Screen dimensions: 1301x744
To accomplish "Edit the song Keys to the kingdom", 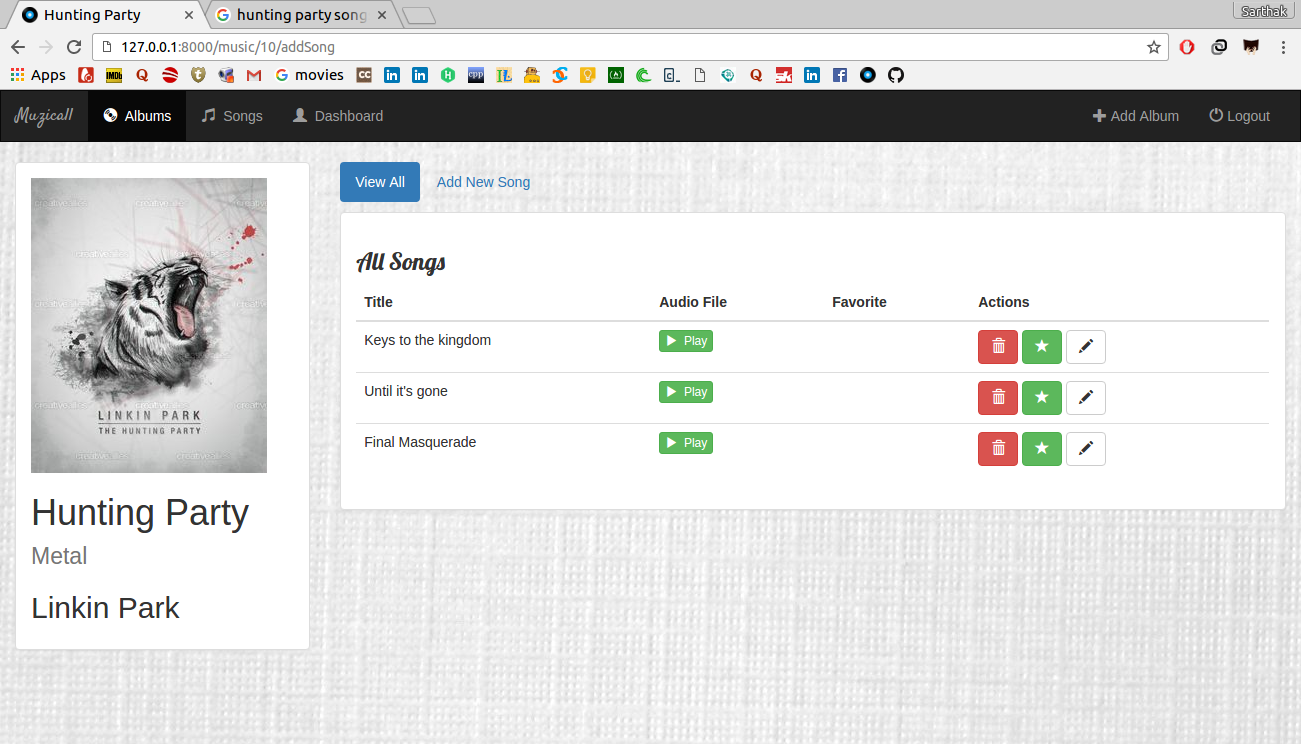I will click(x=1086, y=346).
